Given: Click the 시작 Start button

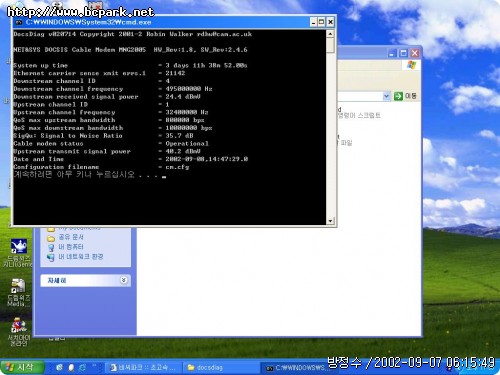Looking at the screenshot, I should 22,367.
